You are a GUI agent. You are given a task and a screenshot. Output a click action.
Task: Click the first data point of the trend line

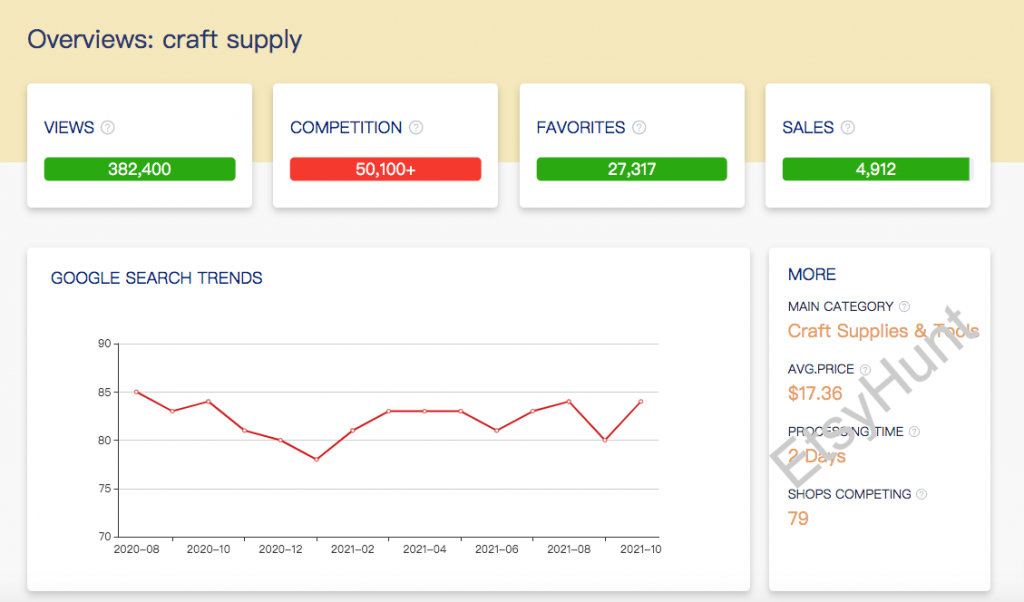click(136, 392)
